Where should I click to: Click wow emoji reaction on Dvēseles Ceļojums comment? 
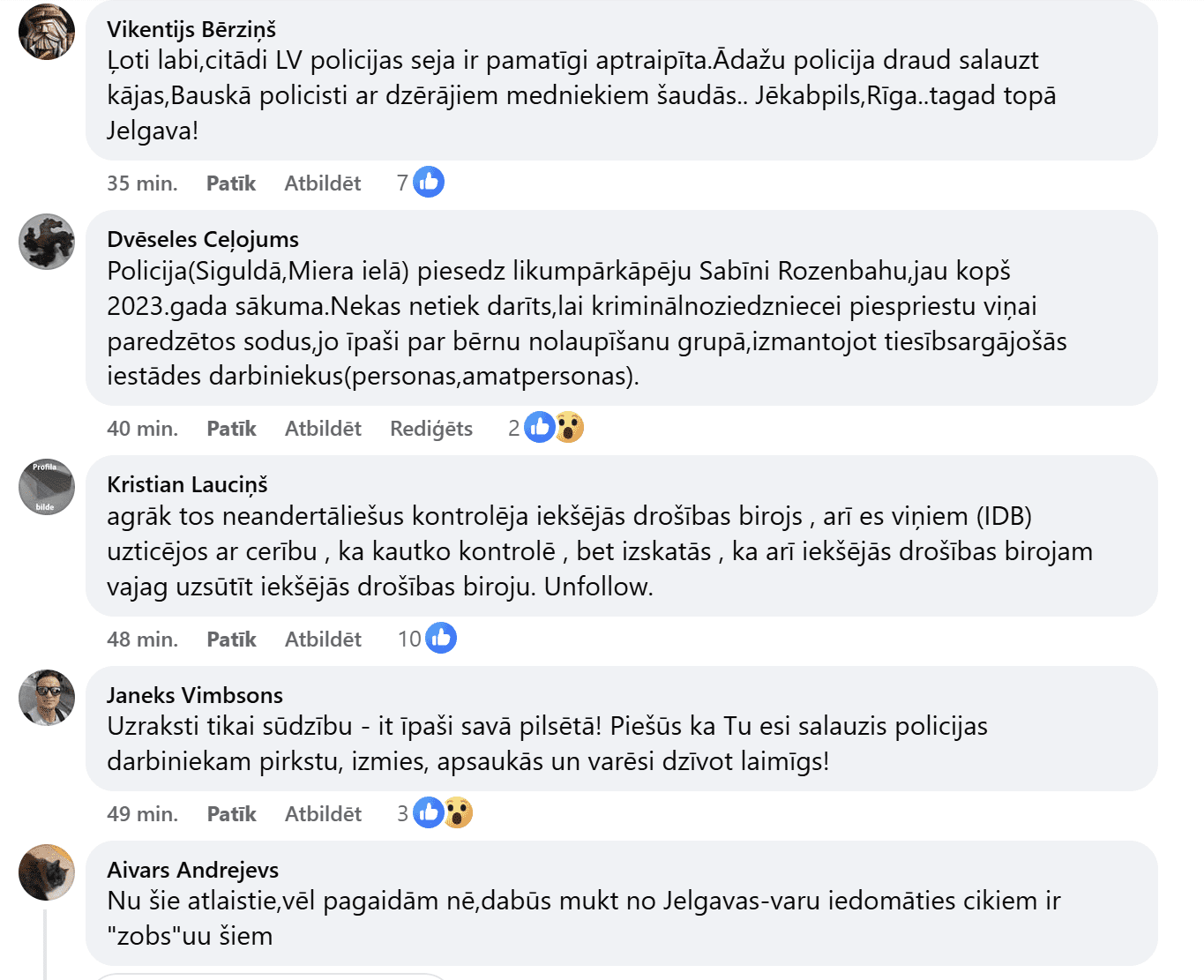pyautogui.click(x=569, y=428)
